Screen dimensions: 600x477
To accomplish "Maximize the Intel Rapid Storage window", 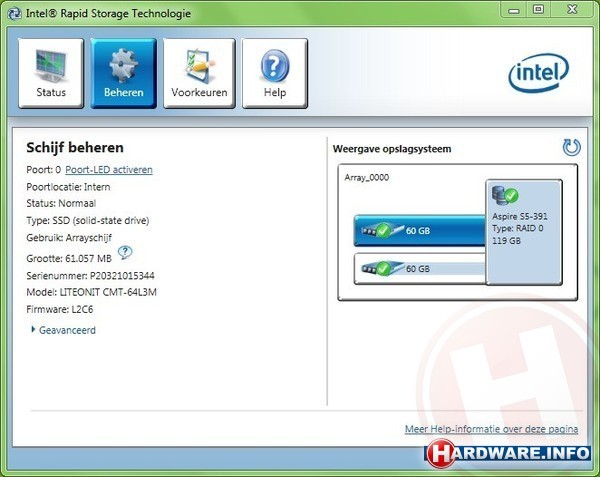I will pyautogui.click(x=538, y=10).
